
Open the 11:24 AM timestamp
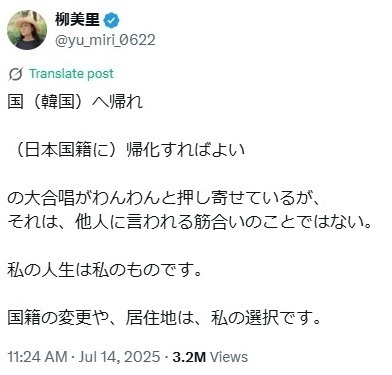(37, 357)
